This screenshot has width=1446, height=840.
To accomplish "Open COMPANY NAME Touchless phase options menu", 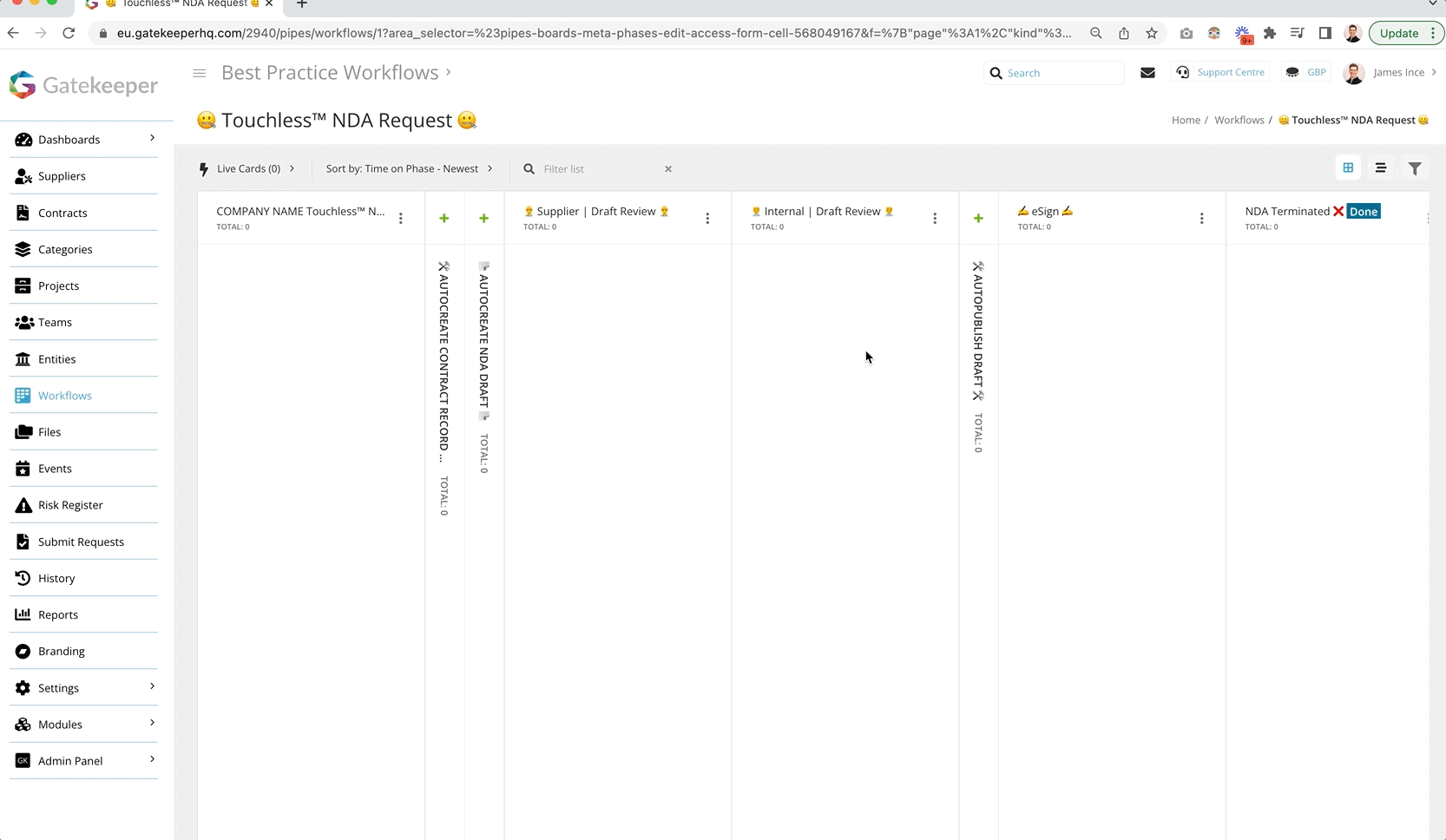I will click(401, 219).
